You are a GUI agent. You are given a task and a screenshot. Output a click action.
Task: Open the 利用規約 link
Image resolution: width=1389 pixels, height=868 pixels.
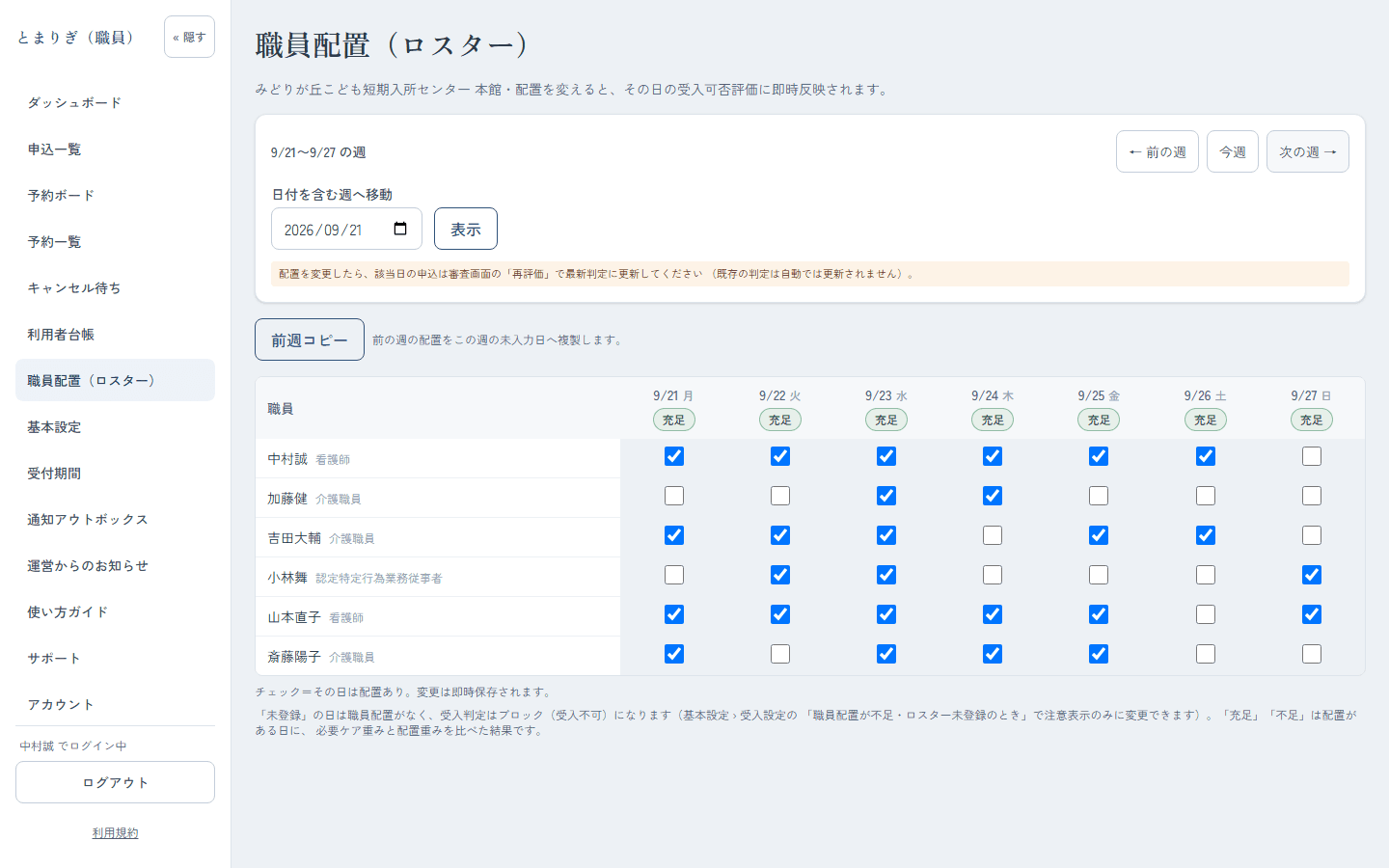coord(115,832)
